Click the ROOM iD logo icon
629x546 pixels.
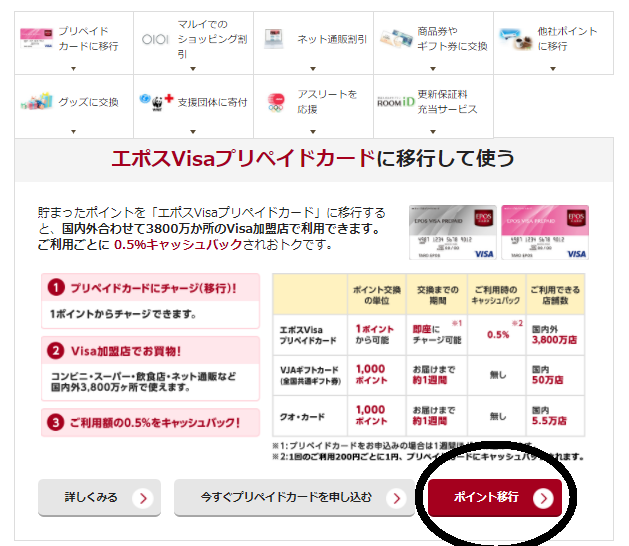[x=396, y=102]
